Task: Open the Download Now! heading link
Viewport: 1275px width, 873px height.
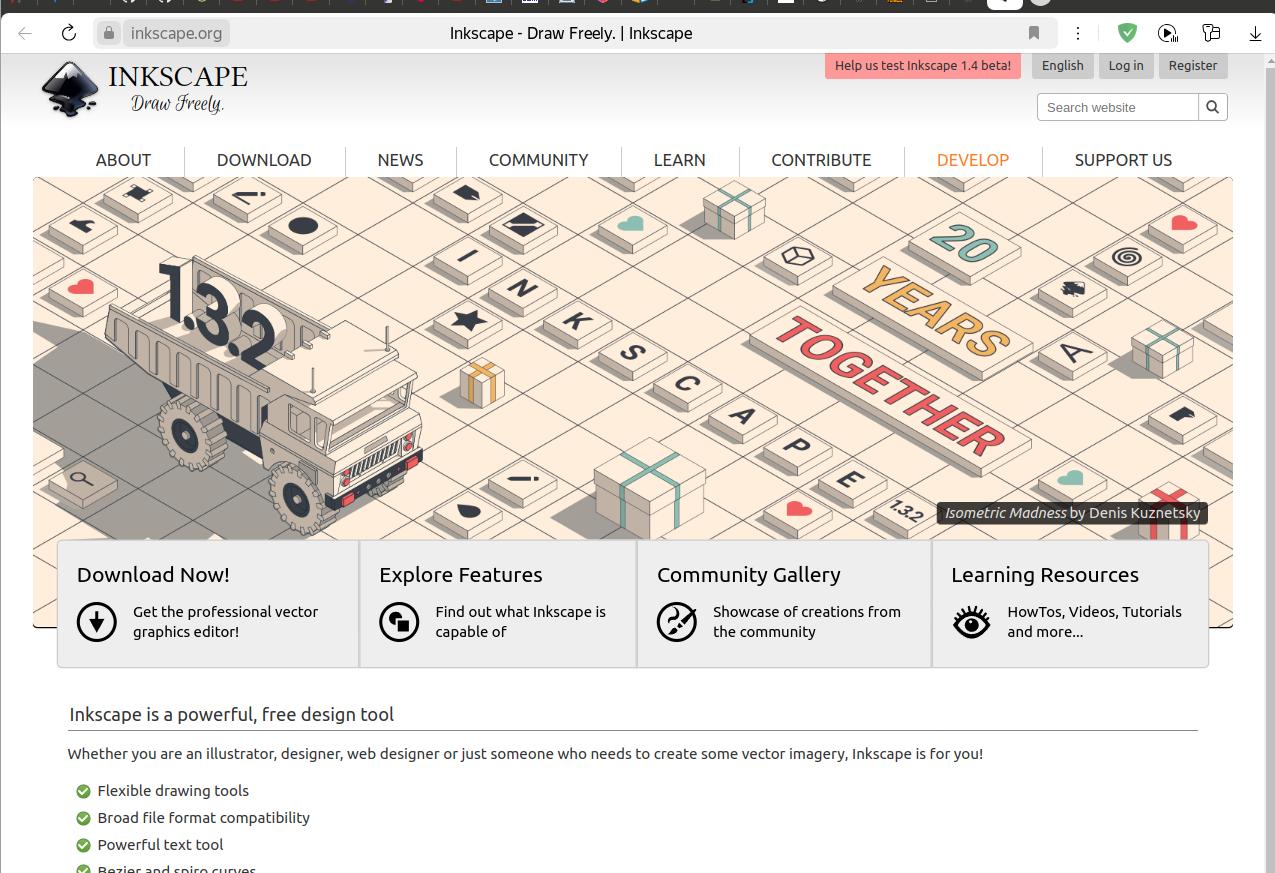Action: [x=153, y=575]
